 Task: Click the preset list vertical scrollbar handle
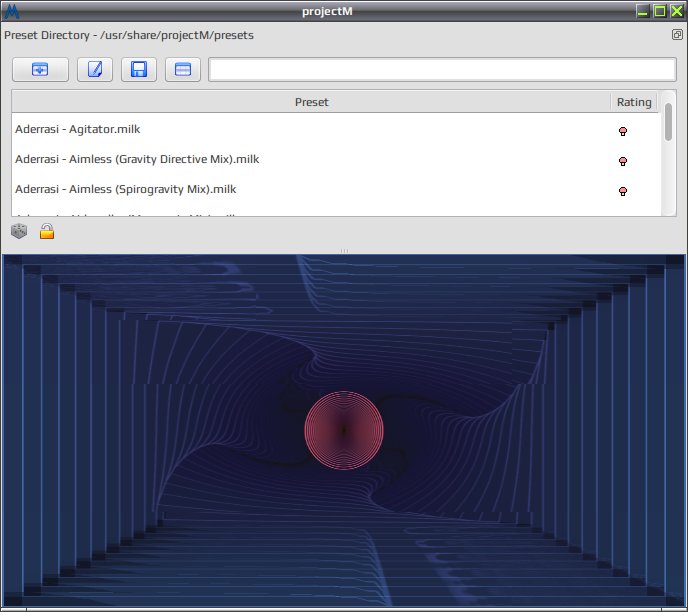pos(668,122)
